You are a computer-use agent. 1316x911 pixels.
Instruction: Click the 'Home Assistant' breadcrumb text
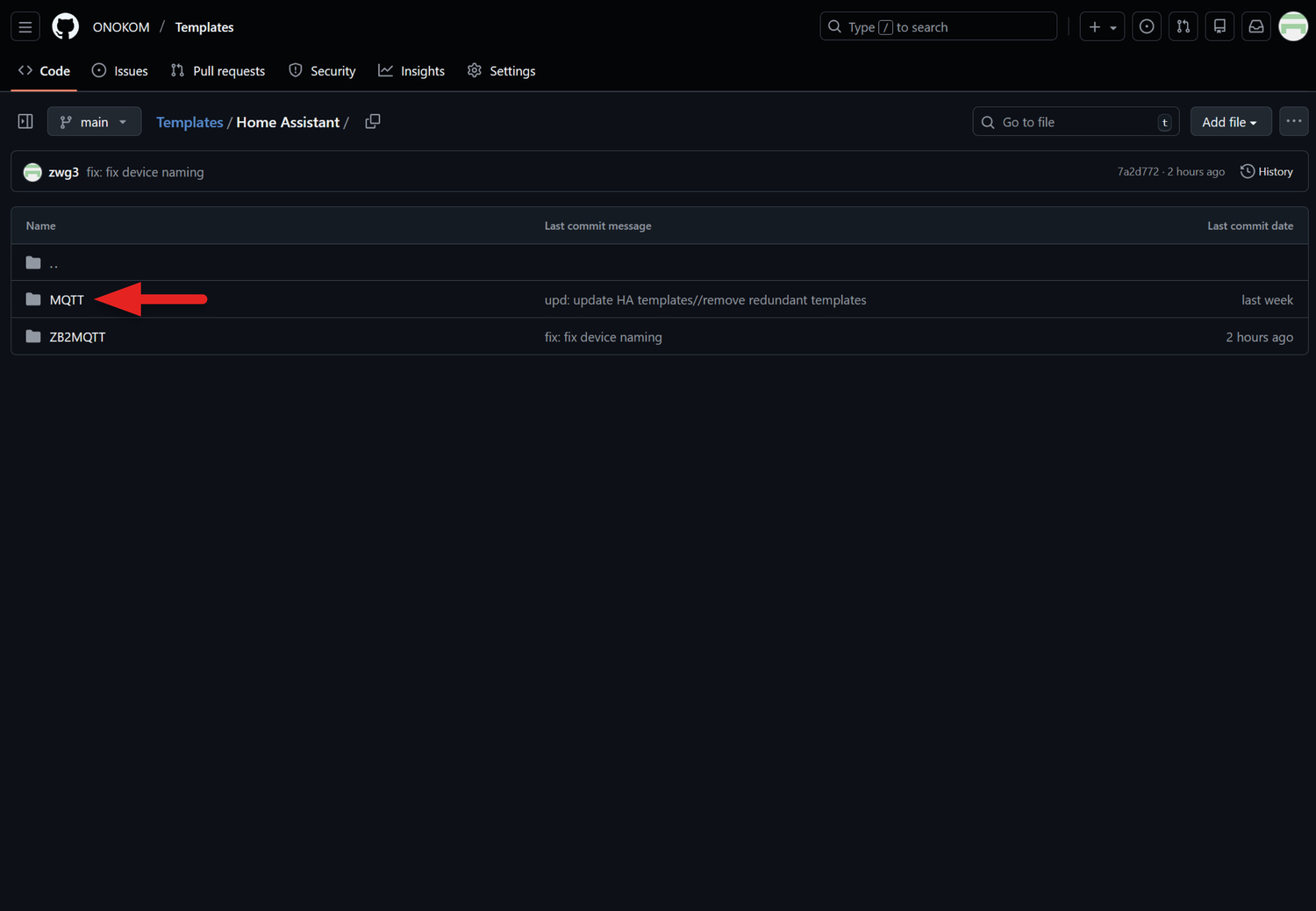click(x=288, y=122)
